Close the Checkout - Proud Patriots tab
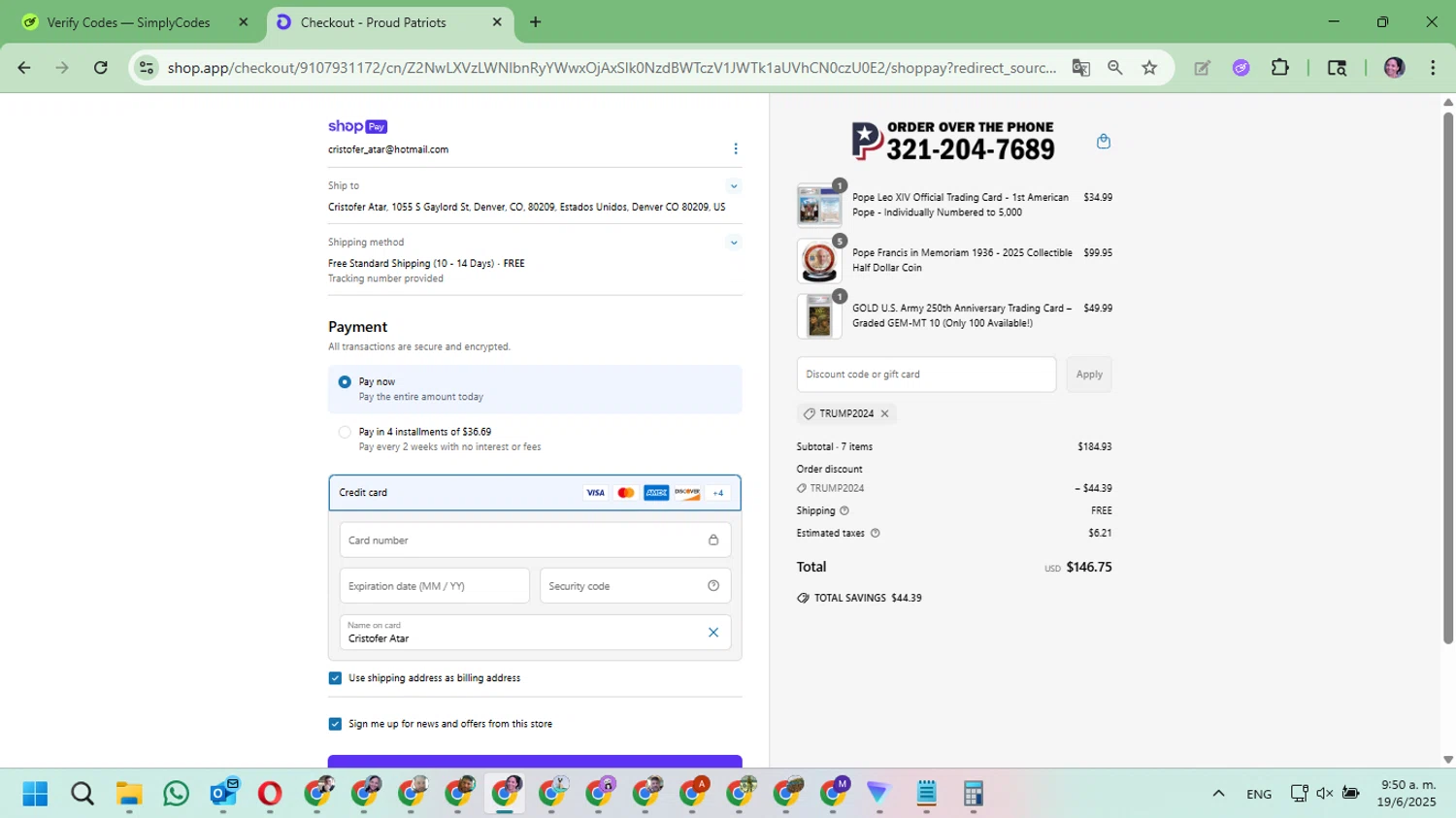 tap(497, 22)
